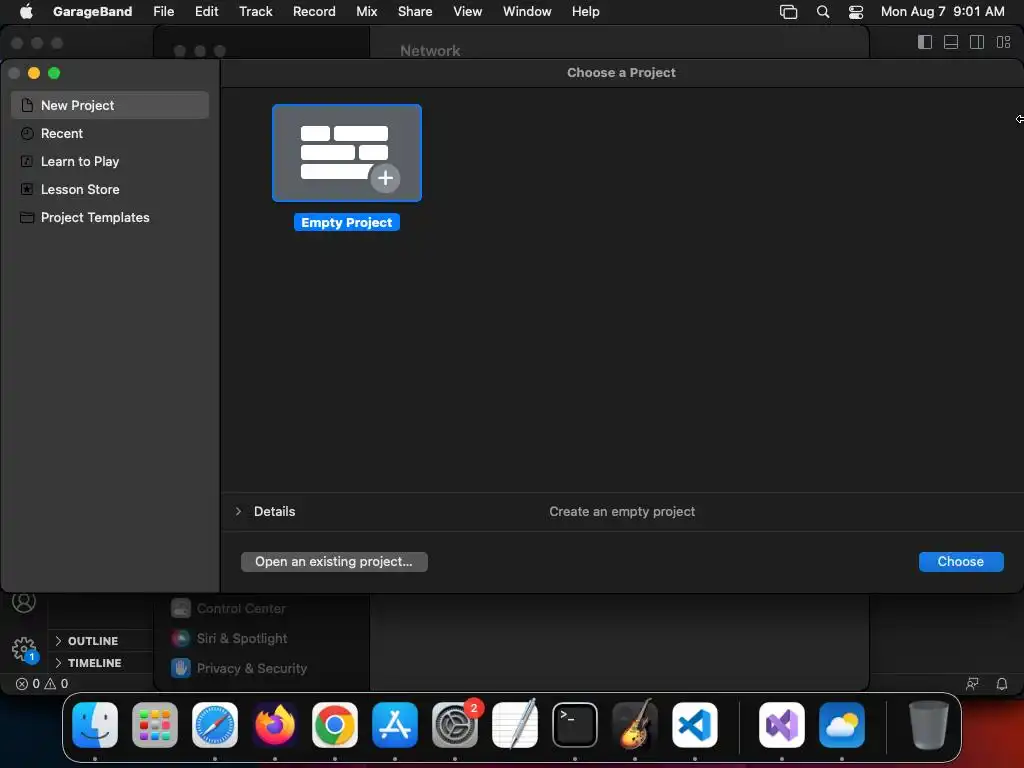This screenshot has height=768, width=1024.
Task: Open the Window menu
Action: click(527, 11)
